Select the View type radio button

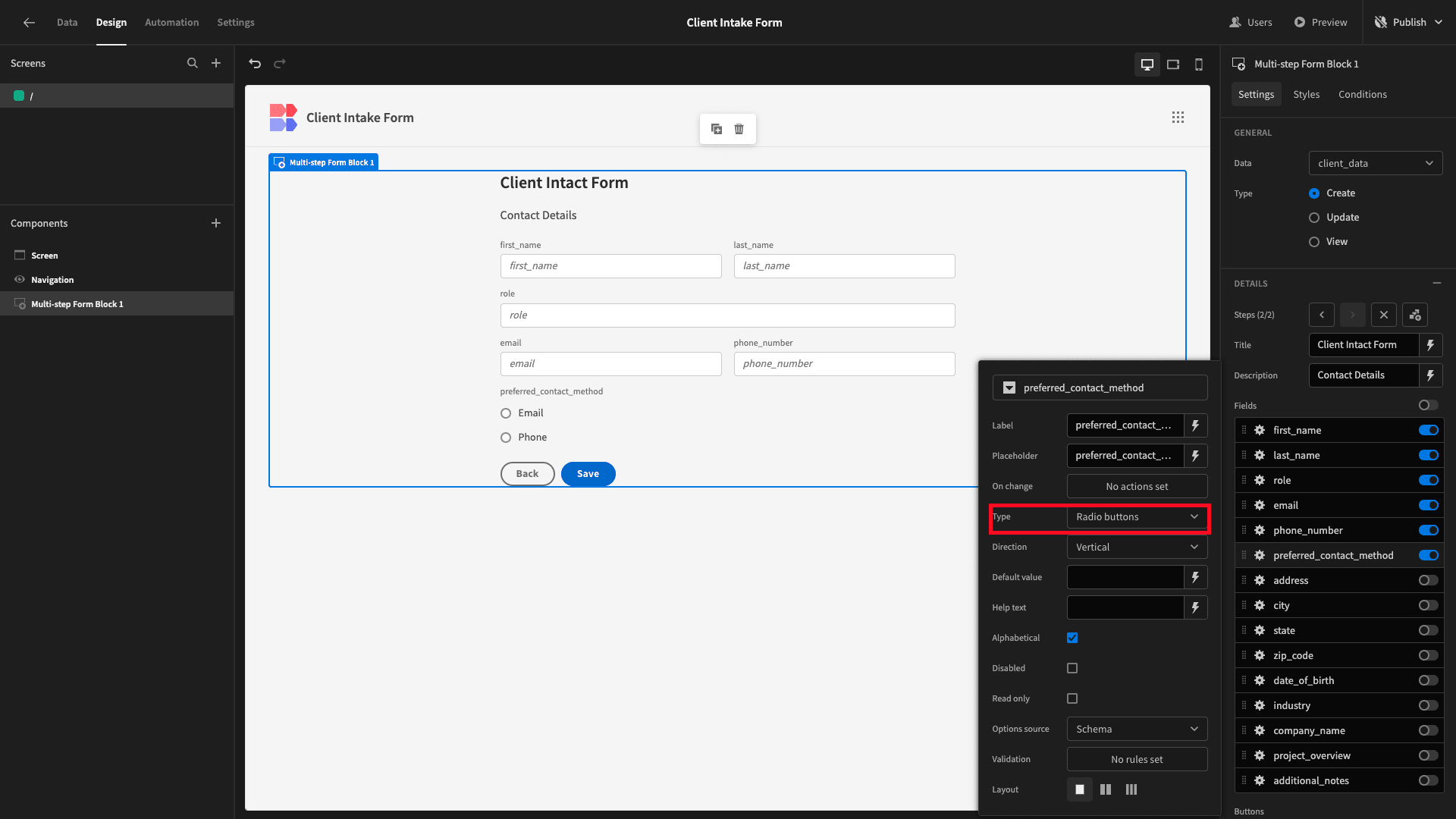click(1314, 242)
